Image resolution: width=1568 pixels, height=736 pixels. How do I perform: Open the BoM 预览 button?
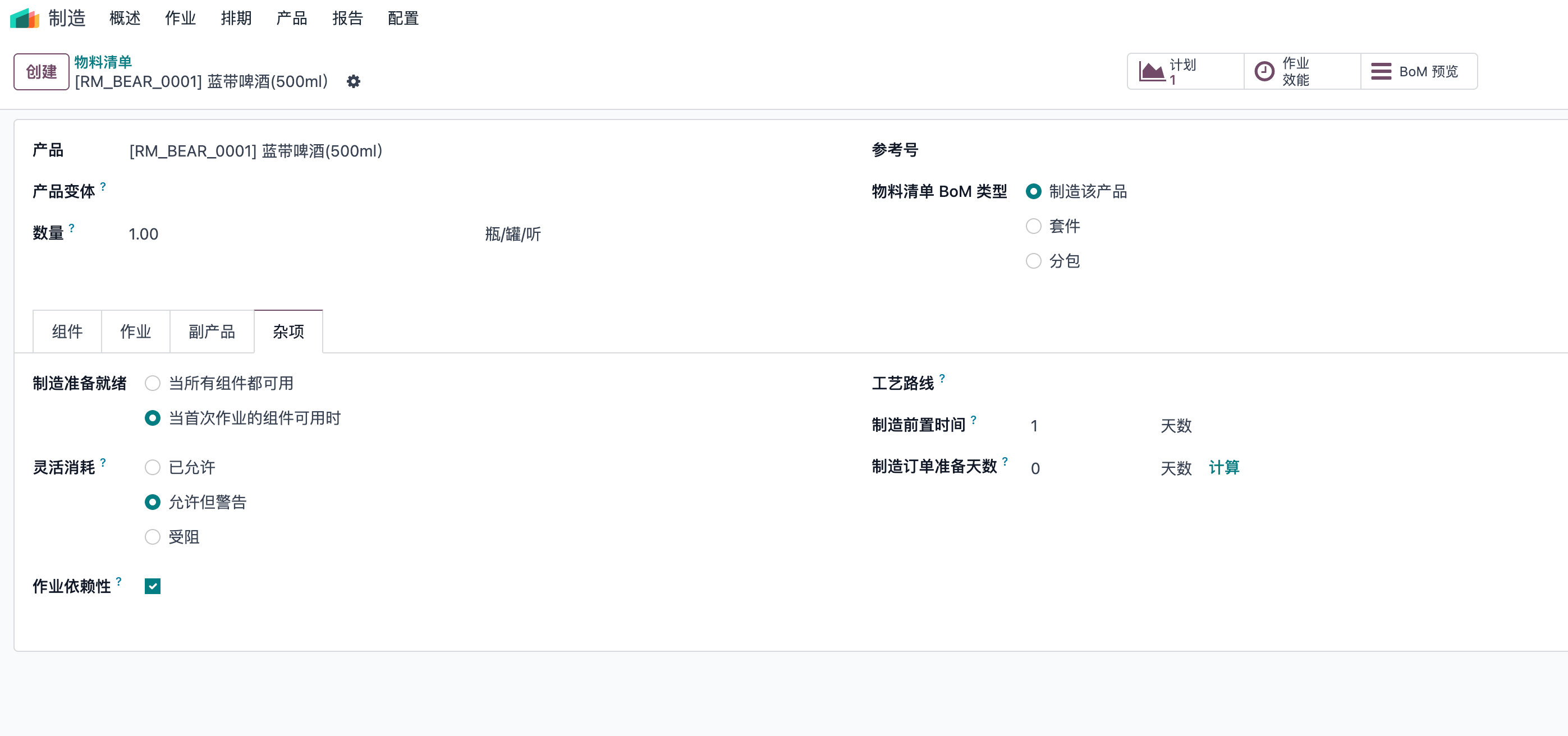[1419, 71]
